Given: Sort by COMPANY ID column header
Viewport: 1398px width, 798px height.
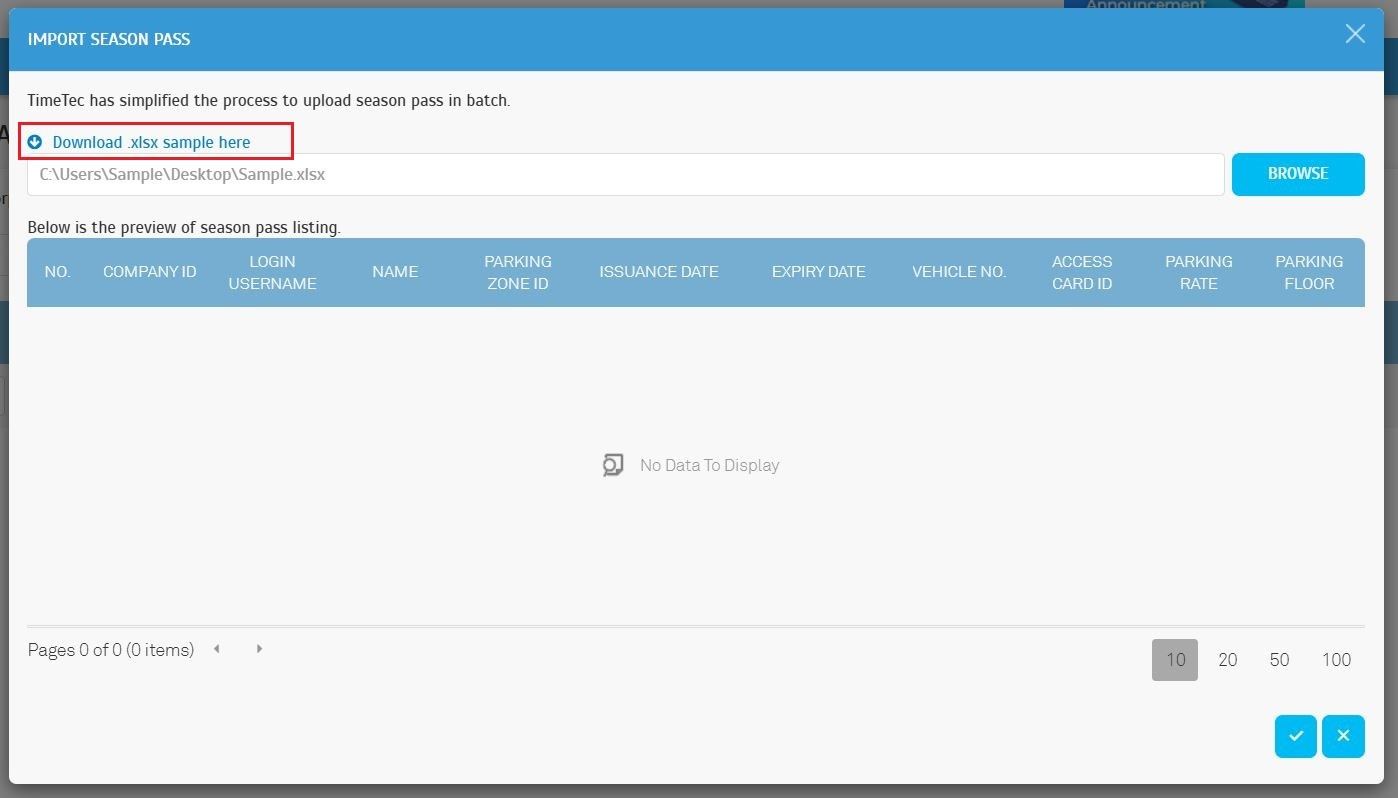Looking at the screenshot, I should point(149,272).
